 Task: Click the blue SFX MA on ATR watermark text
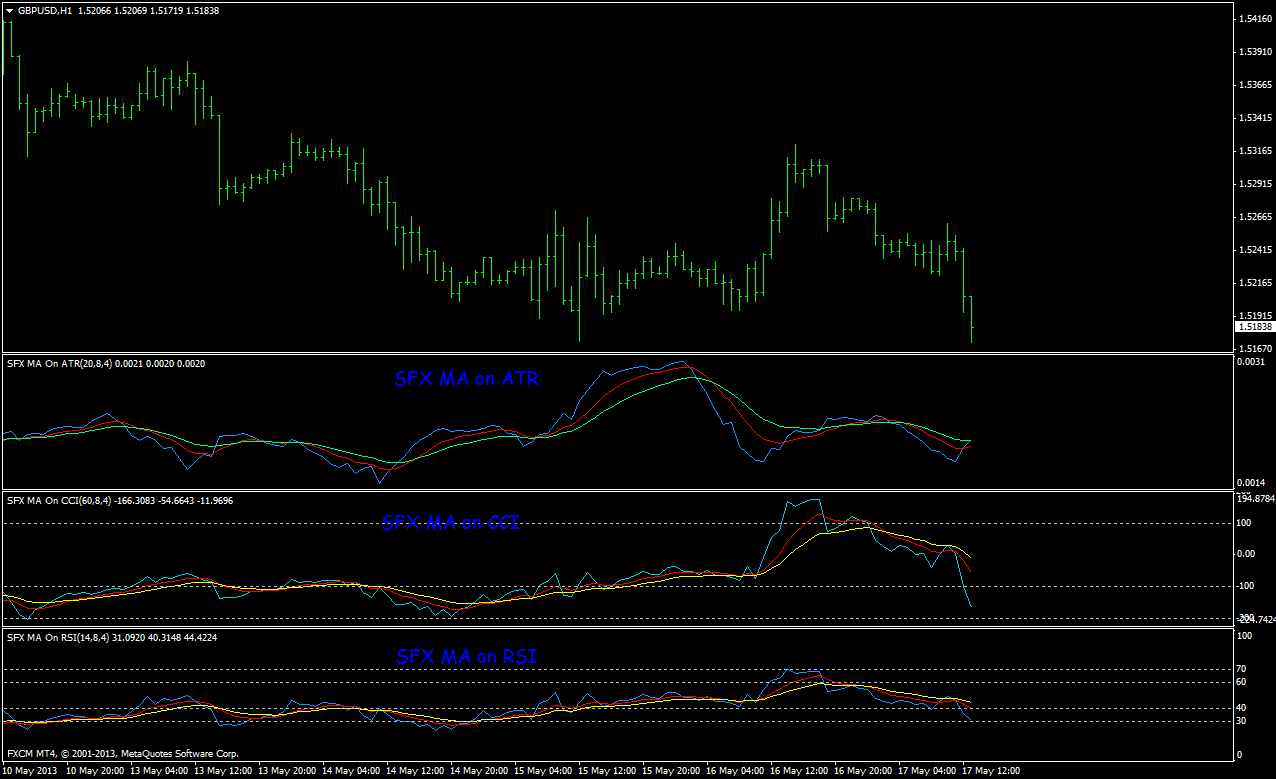coord(467,379)
